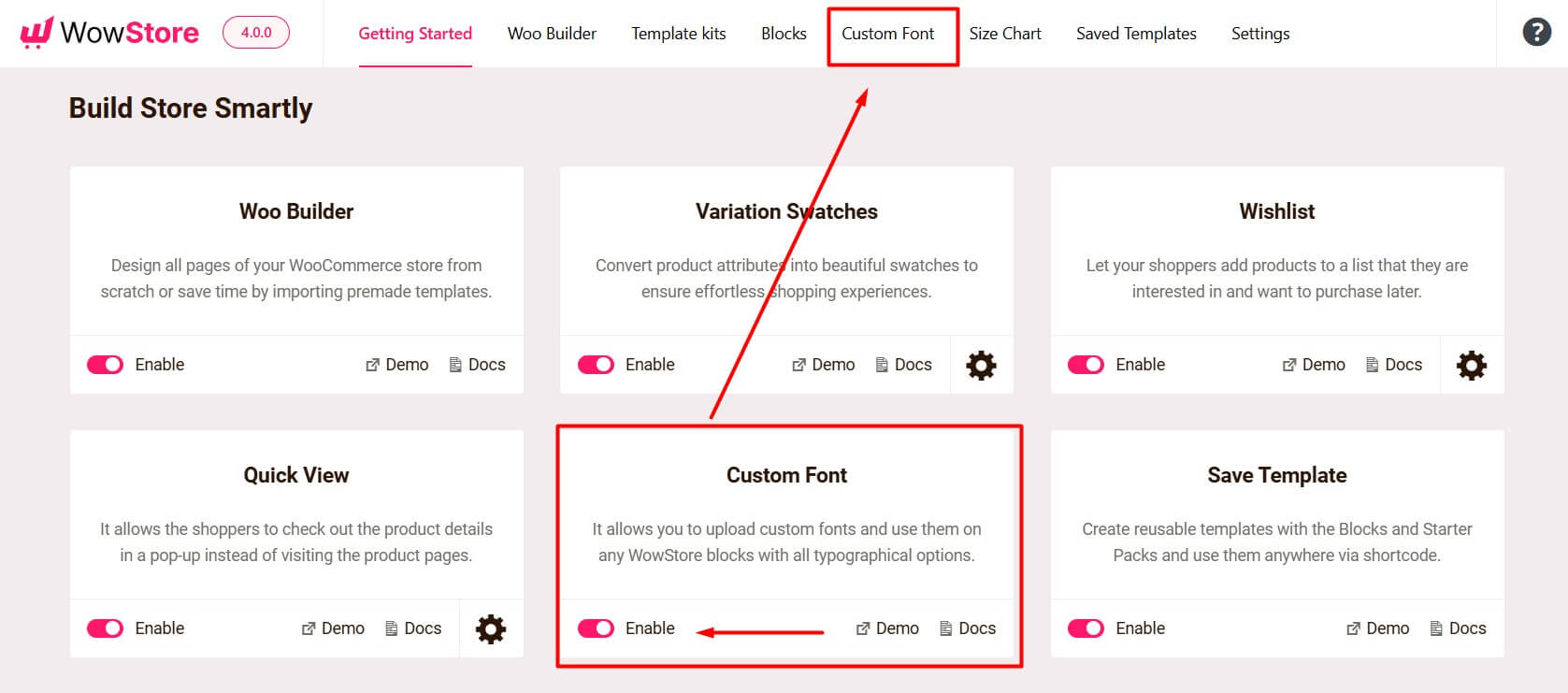Click the Wishlist card title
The width and height of the screenshot is (1568, 693).
click(1277, 211)
